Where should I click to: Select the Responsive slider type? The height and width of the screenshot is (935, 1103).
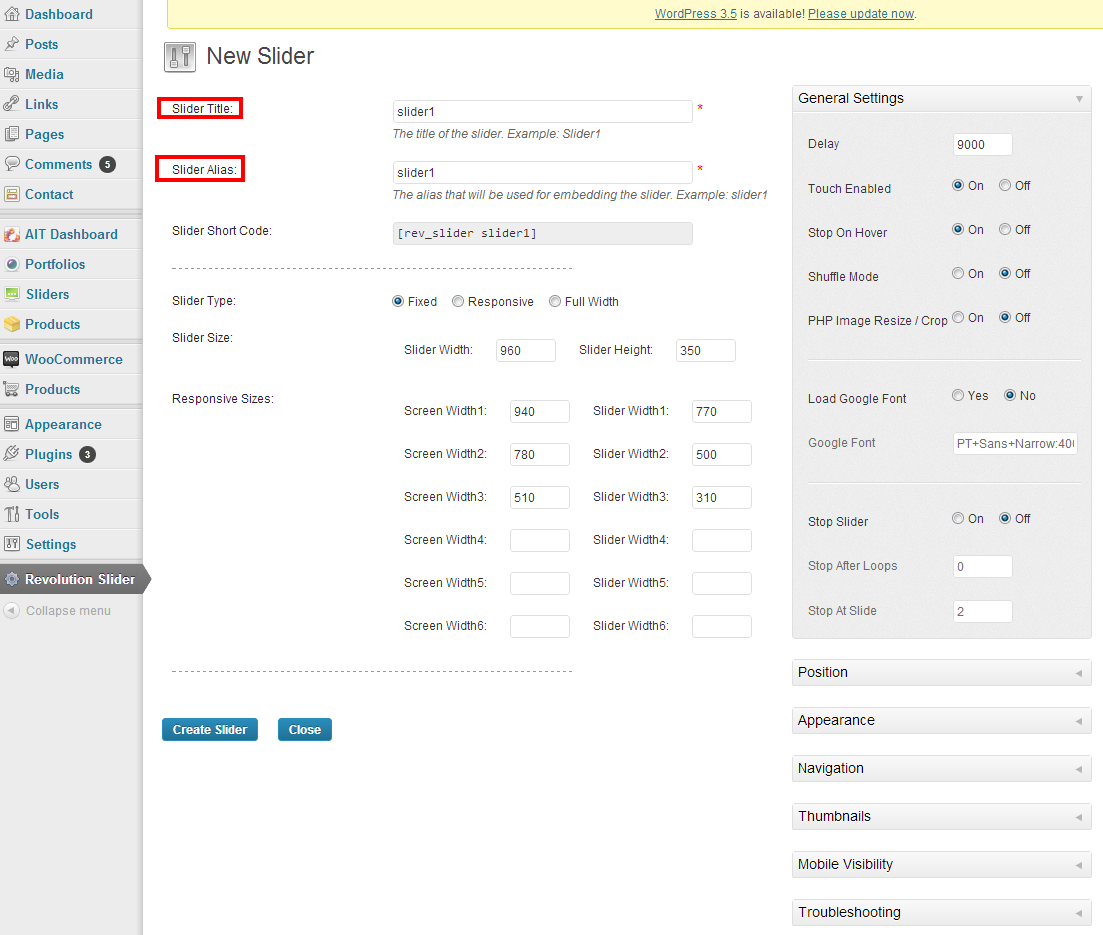click(x=458, y=302)
